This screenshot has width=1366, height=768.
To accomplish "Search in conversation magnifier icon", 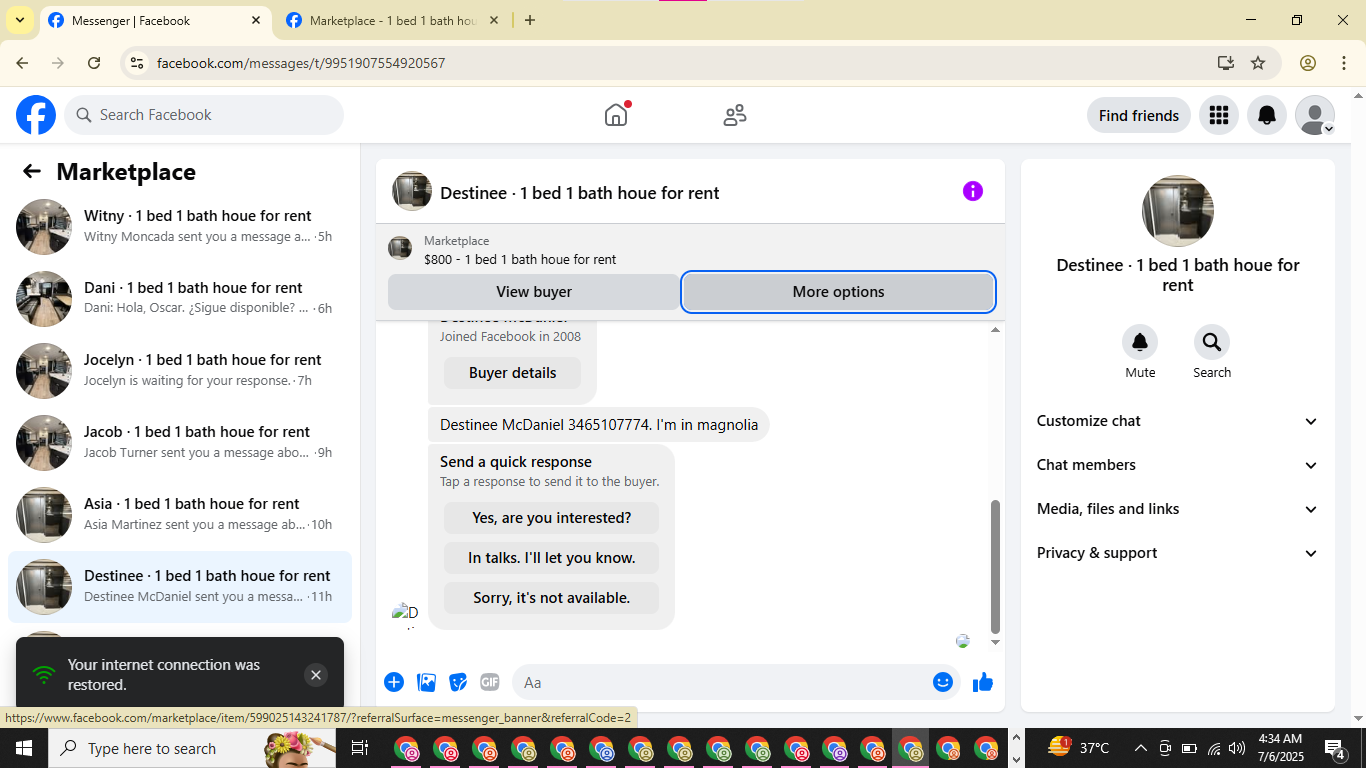I will coord(1211,342).
